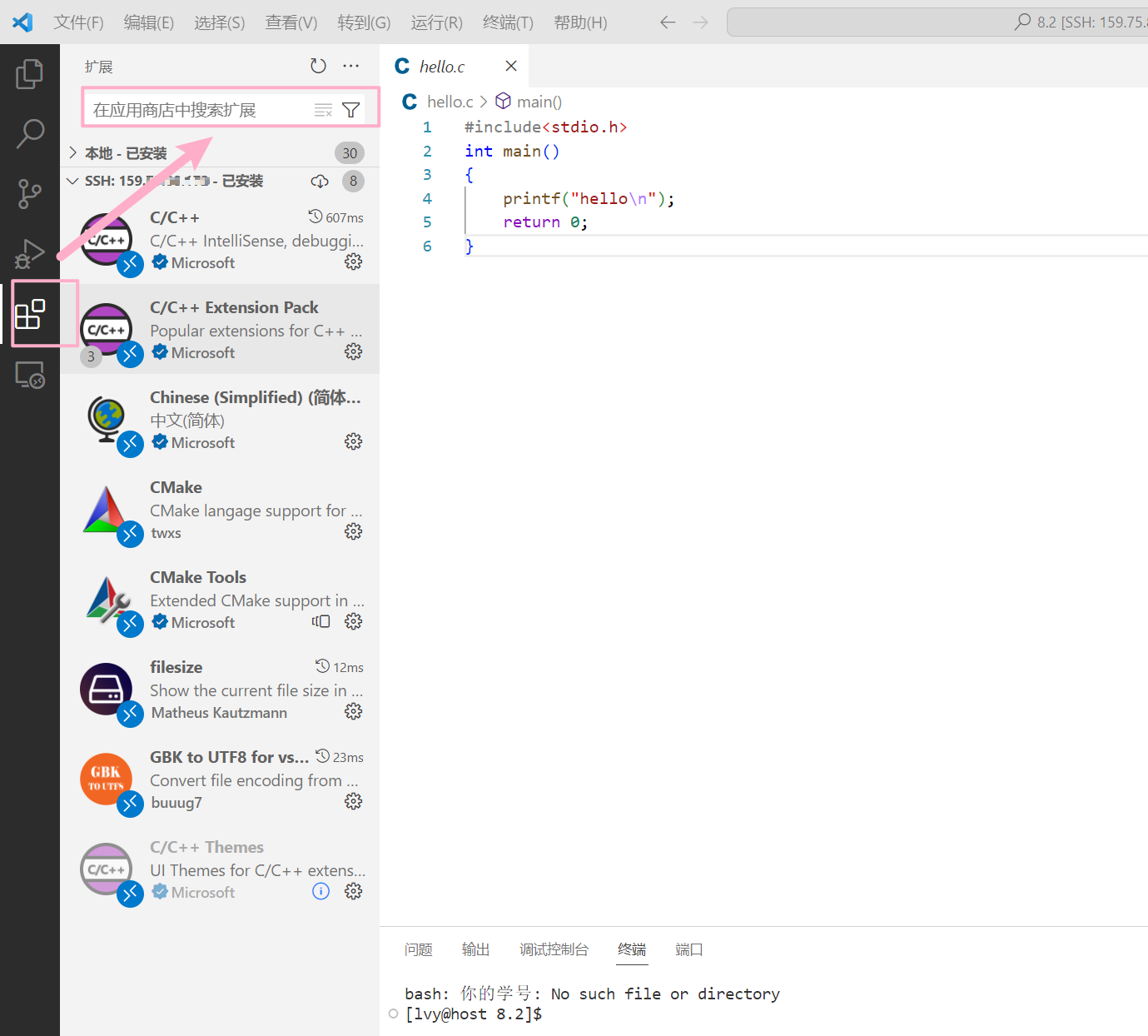Open the Run and Debug view
1148x1036 pixels.
[30, 253]
